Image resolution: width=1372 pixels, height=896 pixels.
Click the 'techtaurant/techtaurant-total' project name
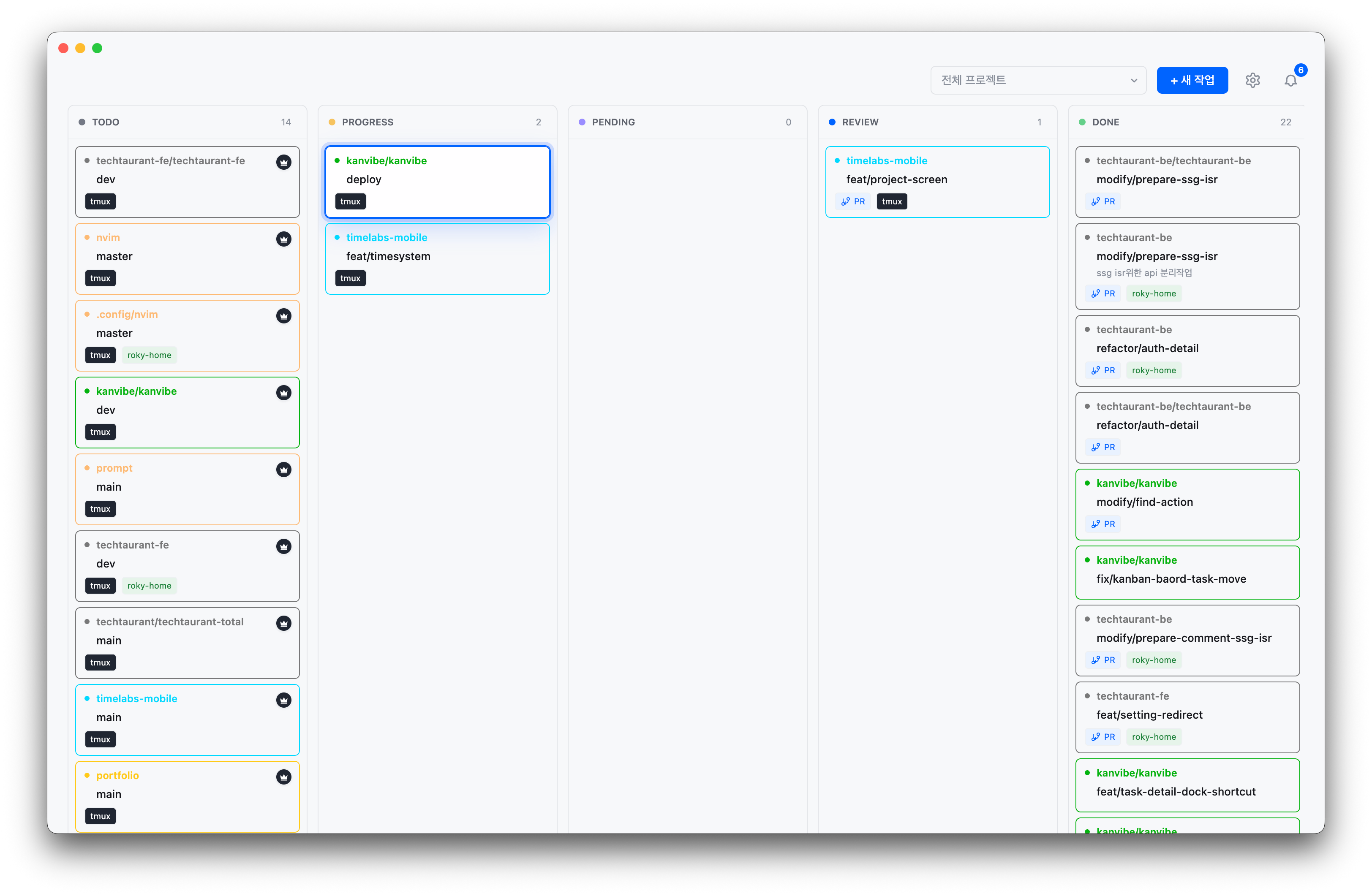(x=169, y=622)
